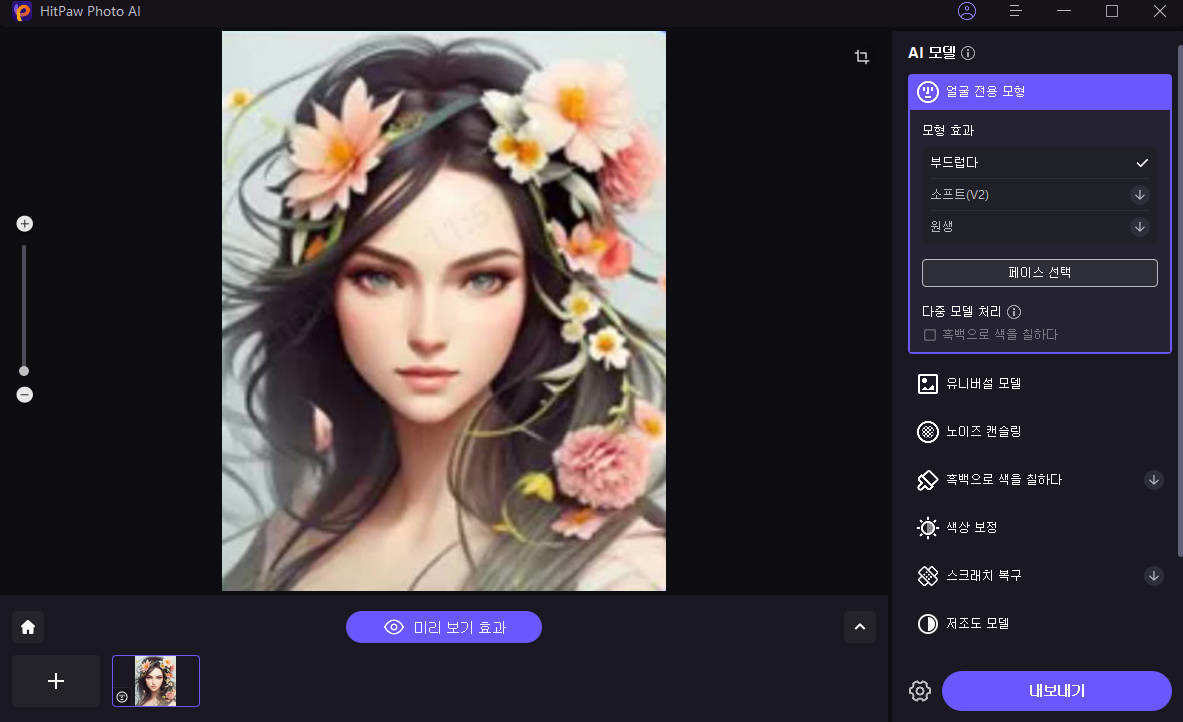Click the home icon button

(x=28, y=627)
